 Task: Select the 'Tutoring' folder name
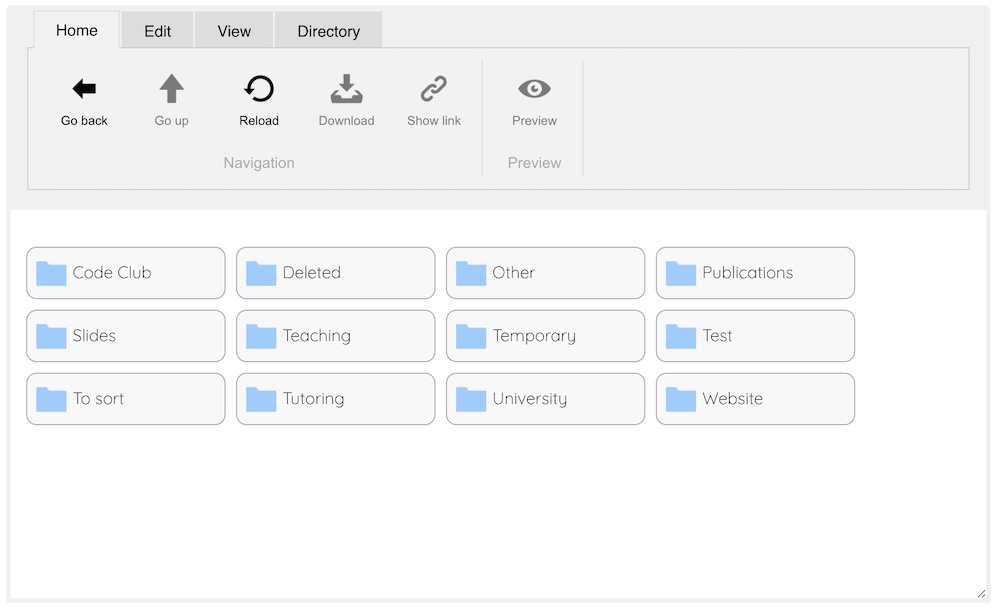(313, 399)
